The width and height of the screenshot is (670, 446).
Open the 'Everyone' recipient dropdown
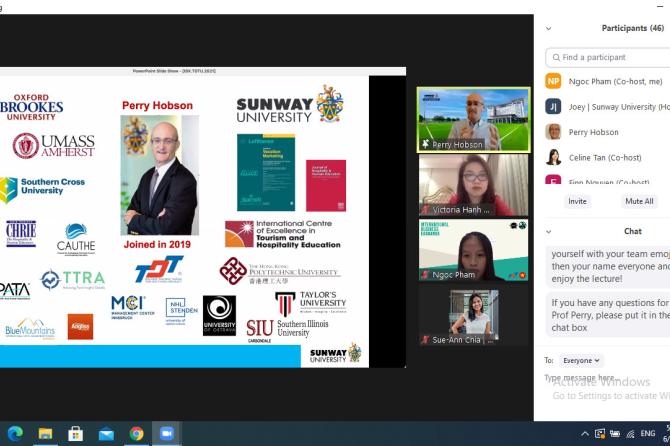point(581,360)
